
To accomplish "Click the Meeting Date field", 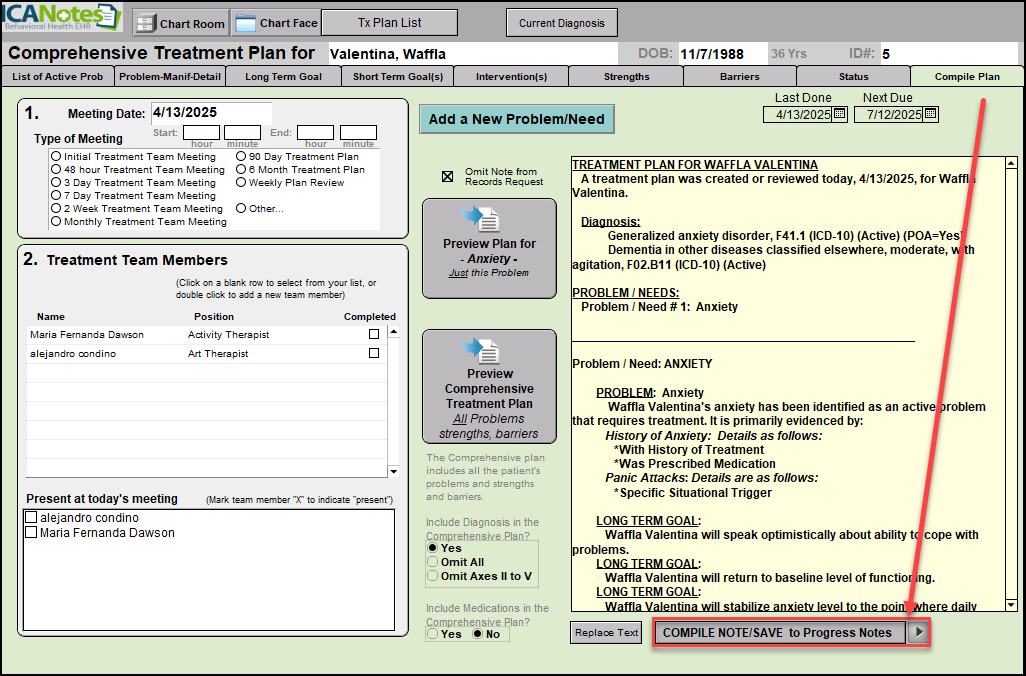I will [x=210, y=113].
